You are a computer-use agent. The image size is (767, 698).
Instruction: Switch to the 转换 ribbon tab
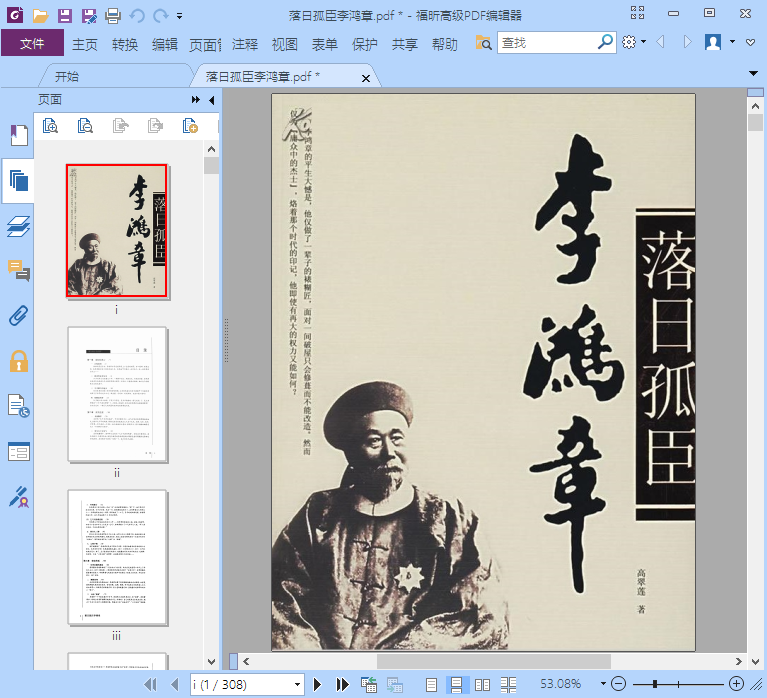pos(125,45)
